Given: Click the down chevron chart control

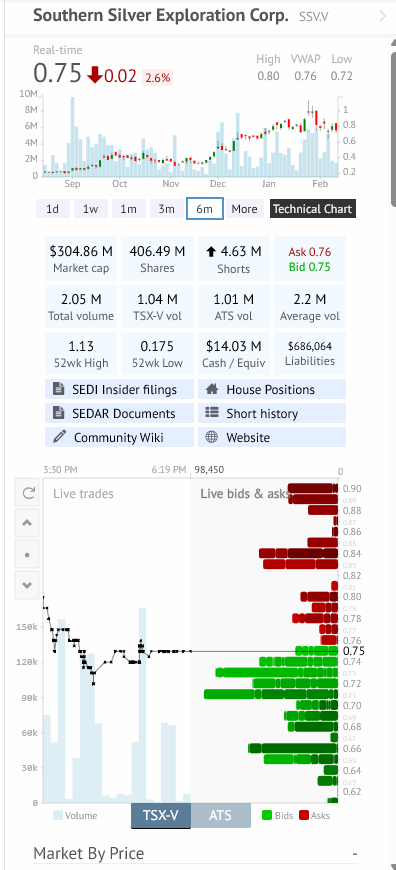Looking at the screenshot, I should [x=27, y=585].
